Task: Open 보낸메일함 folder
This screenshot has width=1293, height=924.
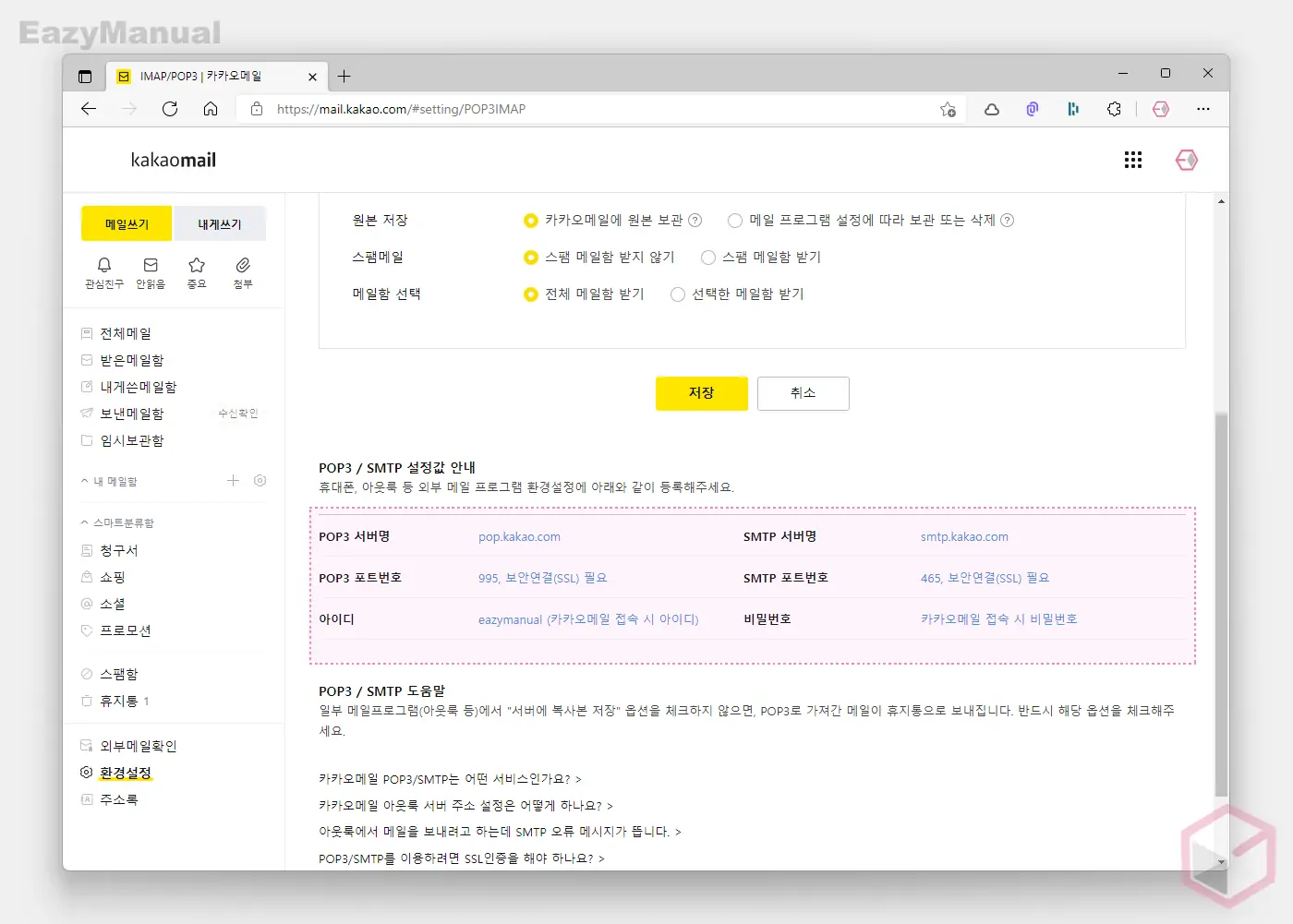Action: click(132, 414)
